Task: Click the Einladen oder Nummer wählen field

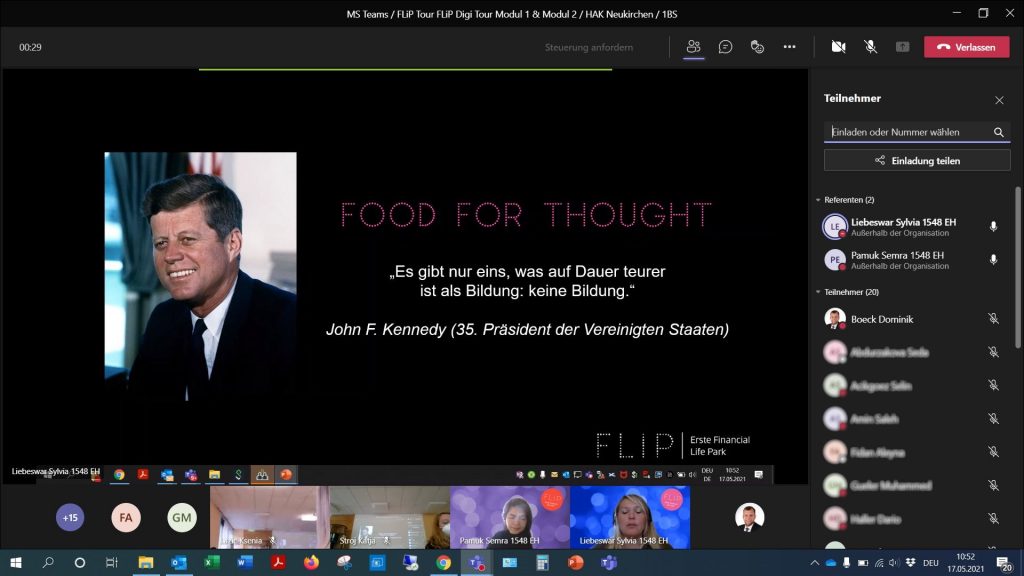Action: point(905,132)
